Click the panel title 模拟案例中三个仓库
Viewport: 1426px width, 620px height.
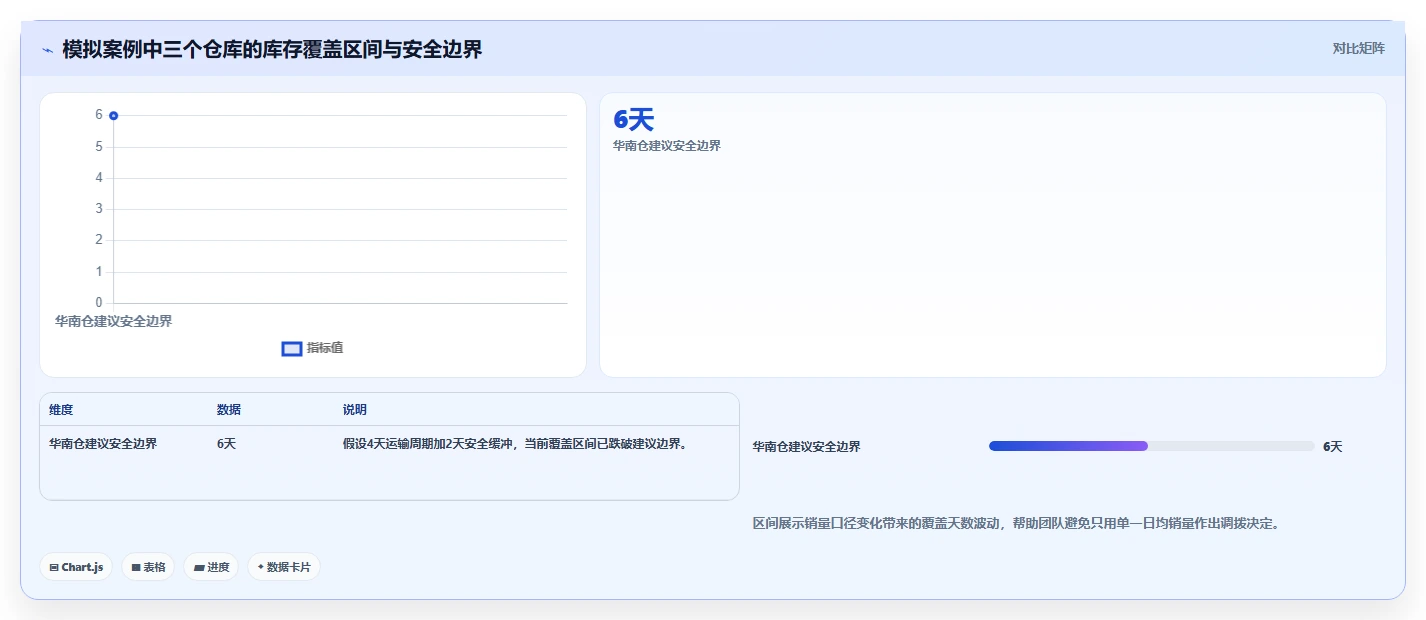[x=272, y=49]
